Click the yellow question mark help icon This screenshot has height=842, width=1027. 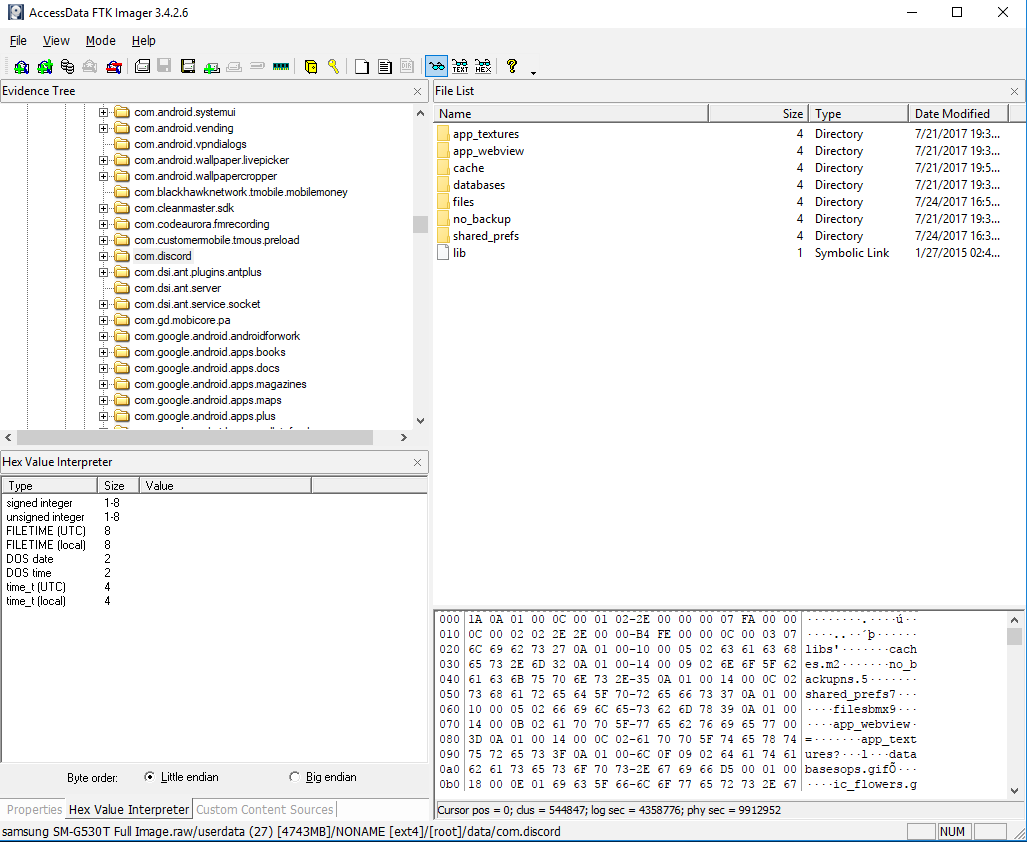512,66
